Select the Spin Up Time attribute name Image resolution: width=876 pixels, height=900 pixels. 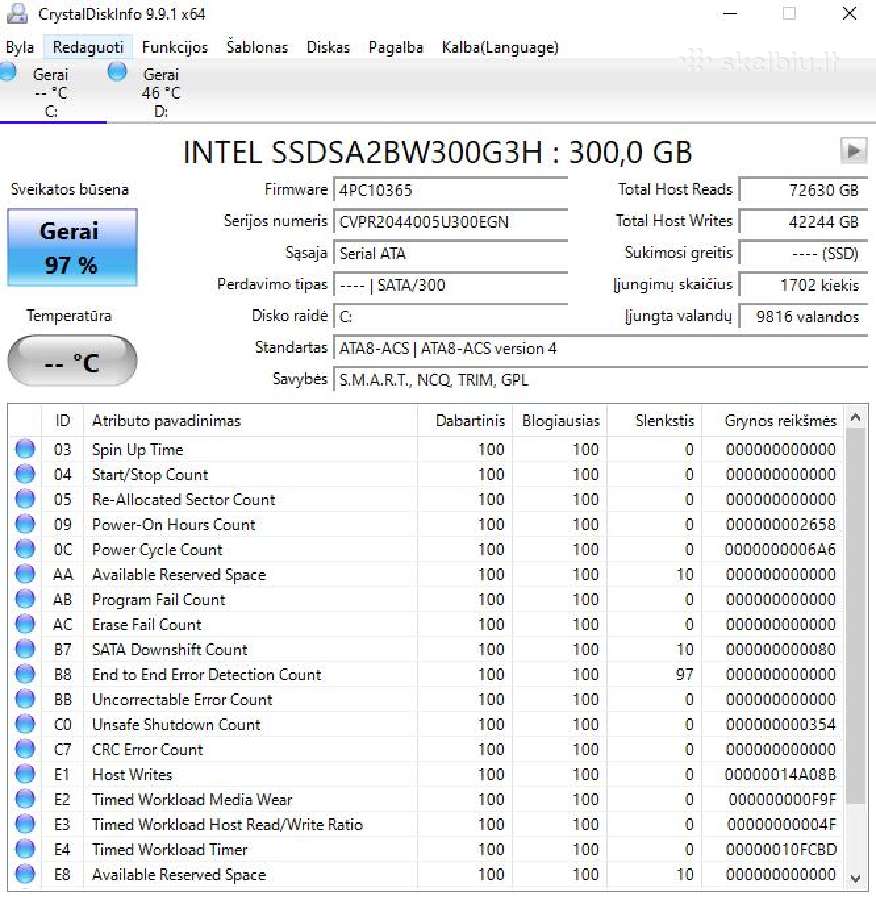tap(138, 449)
